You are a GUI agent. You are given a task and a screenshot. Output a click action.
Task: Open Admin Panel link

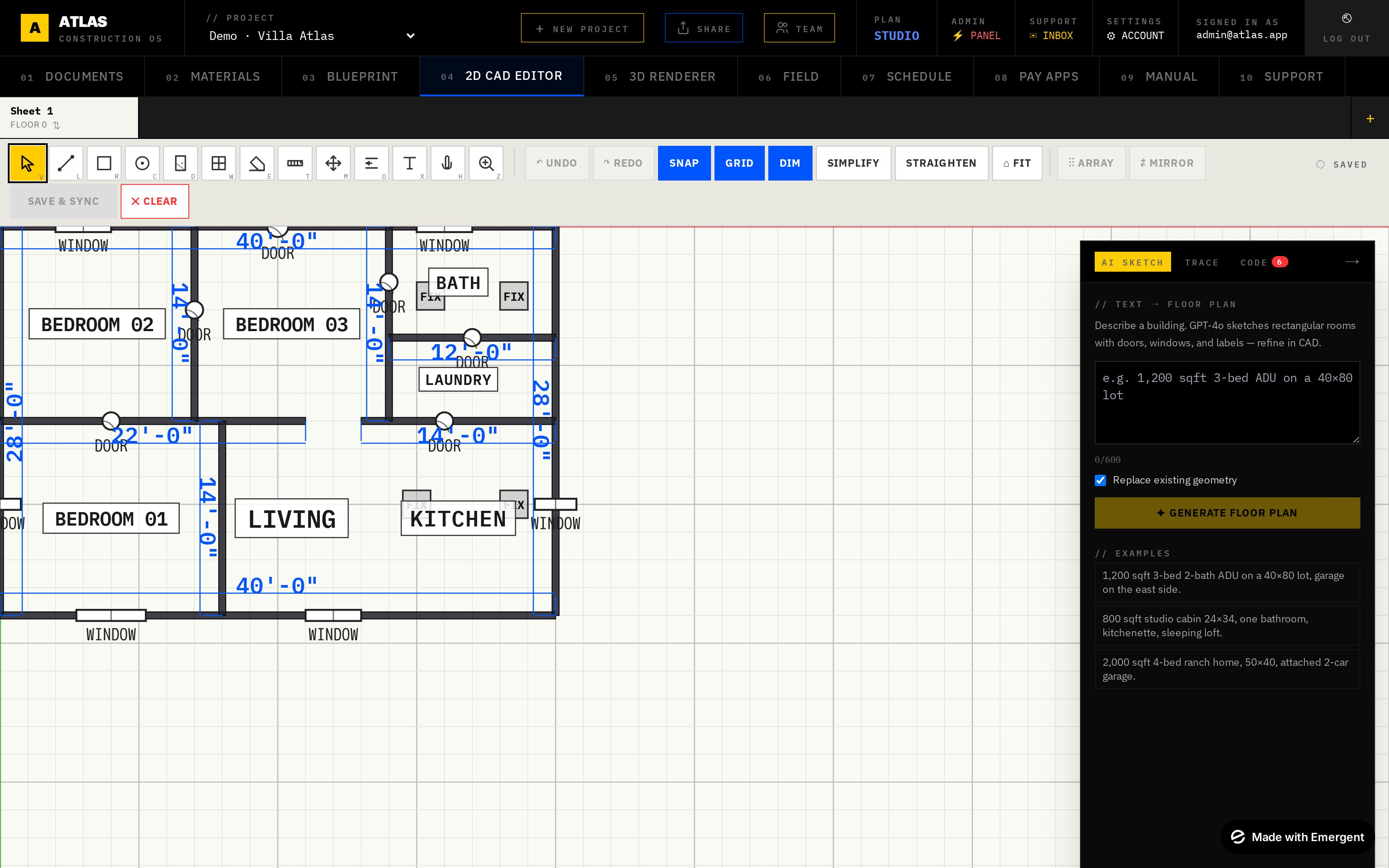tap(976, 28)
